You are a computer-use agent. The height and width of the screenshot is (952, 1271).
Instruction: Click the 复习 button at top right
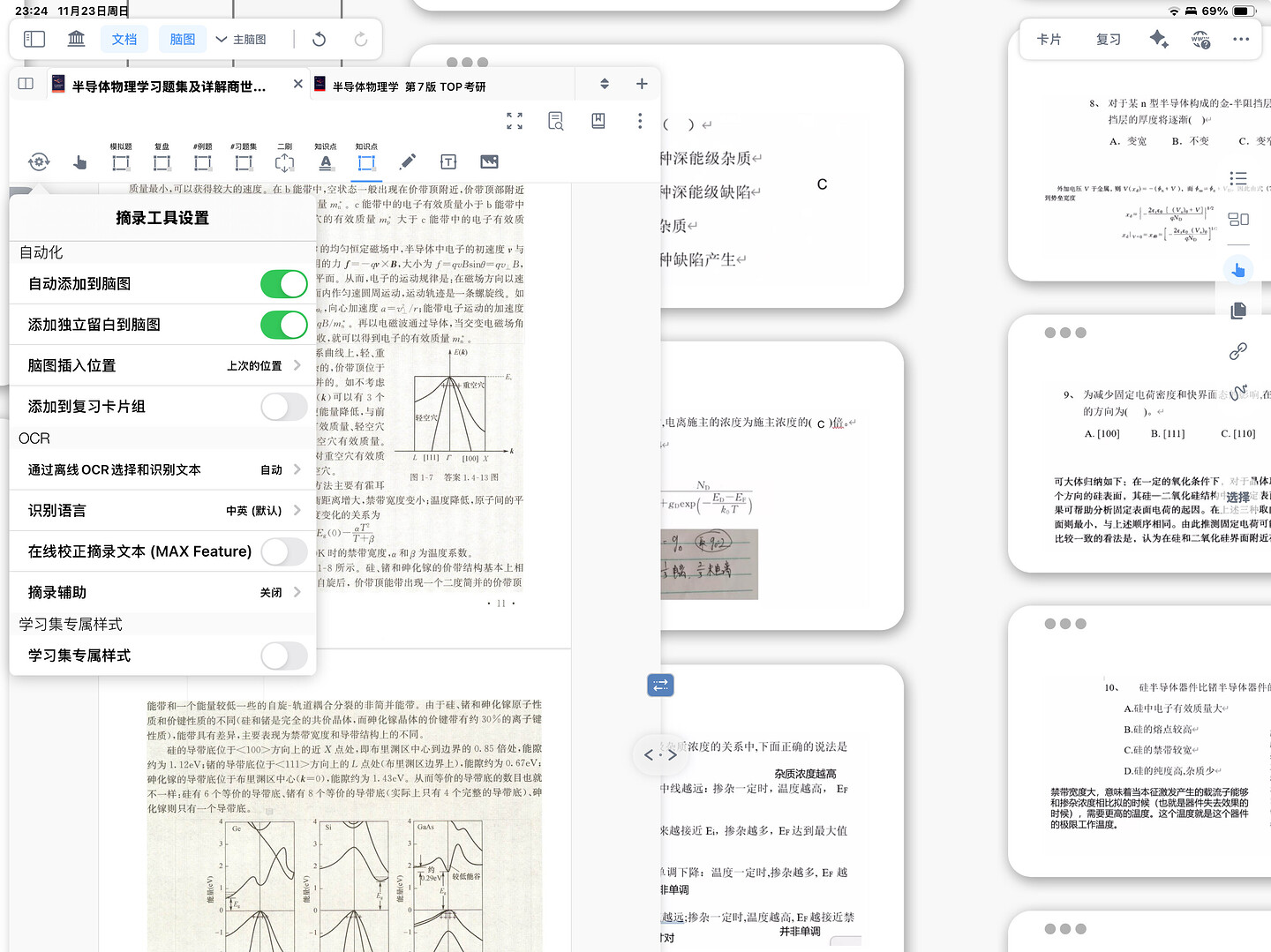(1107, 39)
